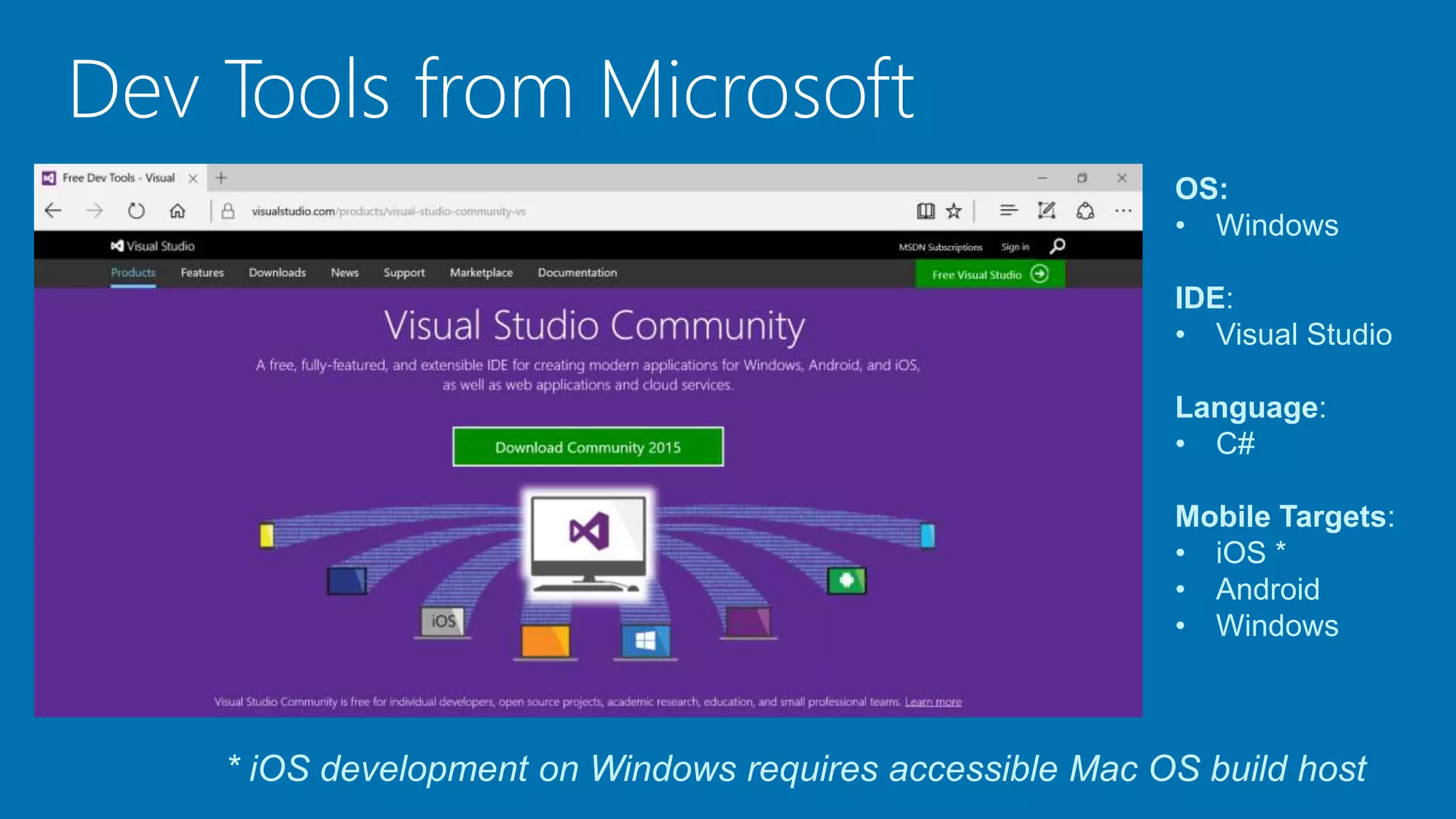
Task: Click the Free Visual Studio green button
Action: tap(990, 274)
